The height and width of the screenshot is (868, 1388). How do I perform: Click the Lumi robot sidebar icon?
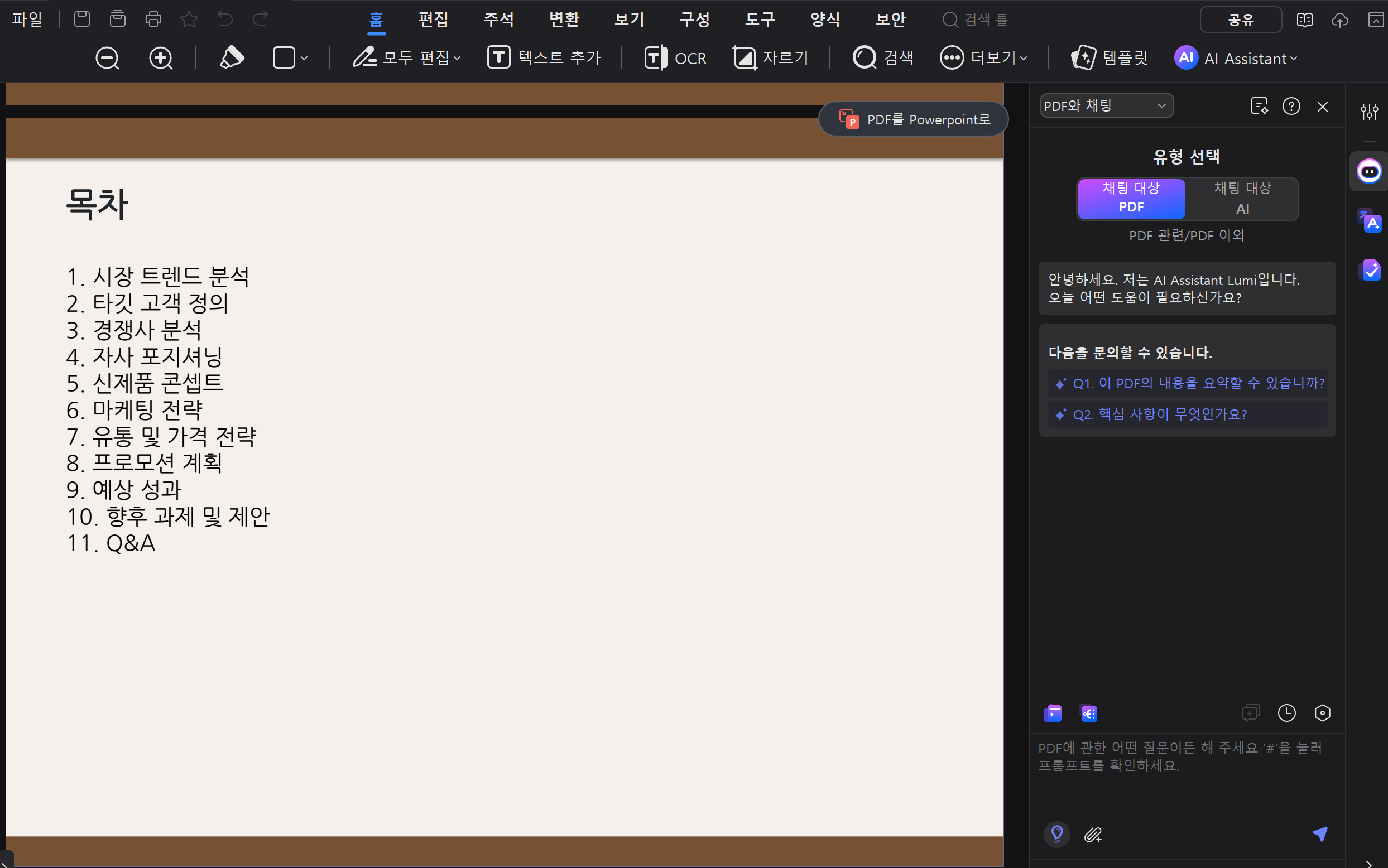click(x=1370, y=171)
